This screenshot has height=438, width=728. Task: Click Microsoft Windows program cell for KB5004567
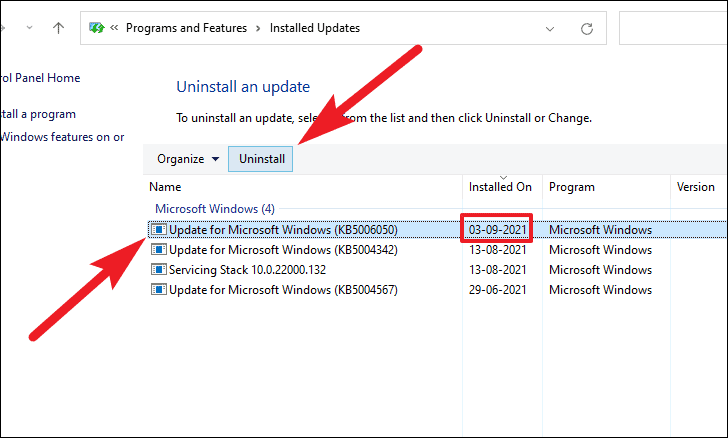point(600,290)
